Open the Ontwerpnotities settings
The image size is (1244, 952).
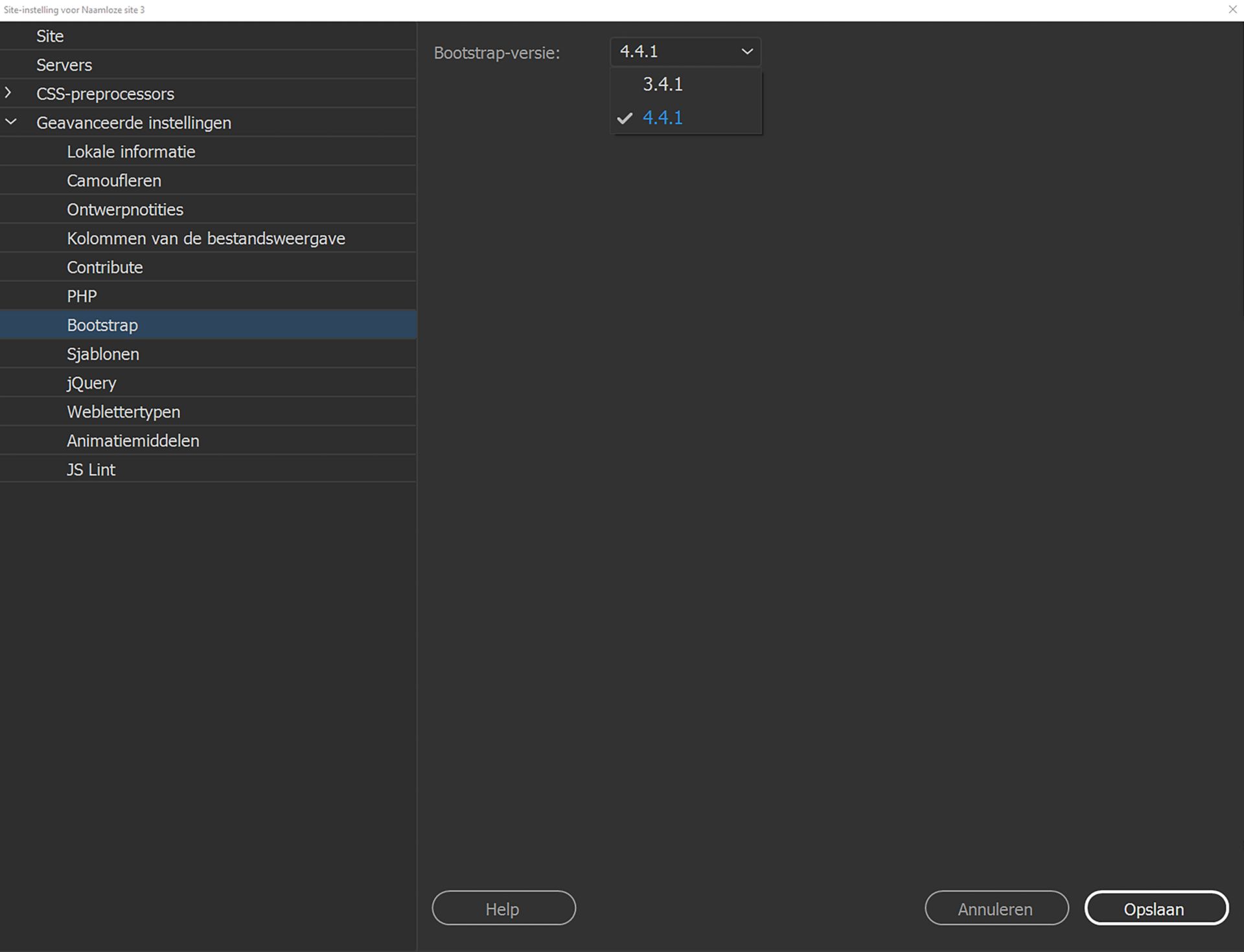[124, 209]
